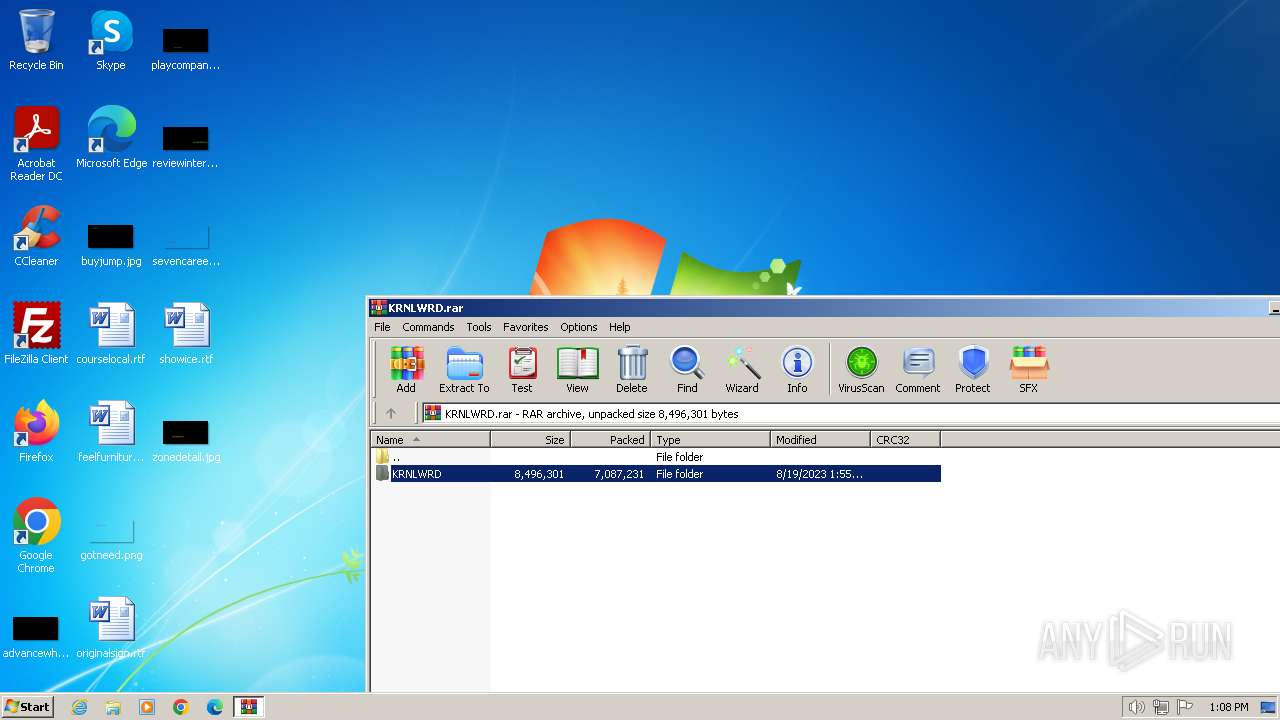Click the network tray icon
The height and width of the screenshot is (720, 1280).
pyautogui.click(x=1161, y=707)
